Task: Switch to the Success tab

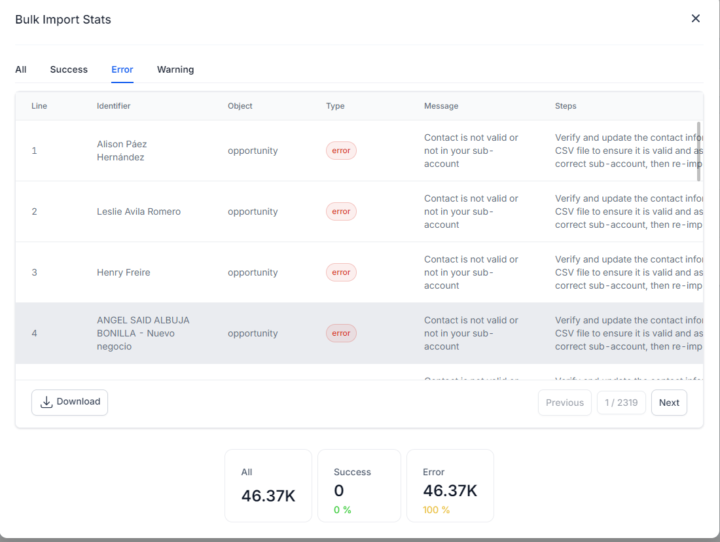Action: 69,69
